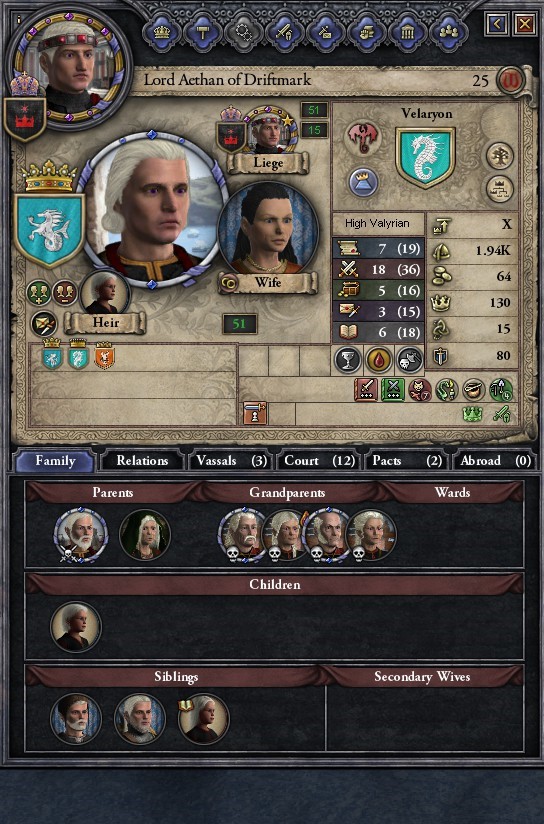This screenshot has height=824, width=544.
Task: Click the goblet focus icon below stats
Action: [x=347, y=360]
